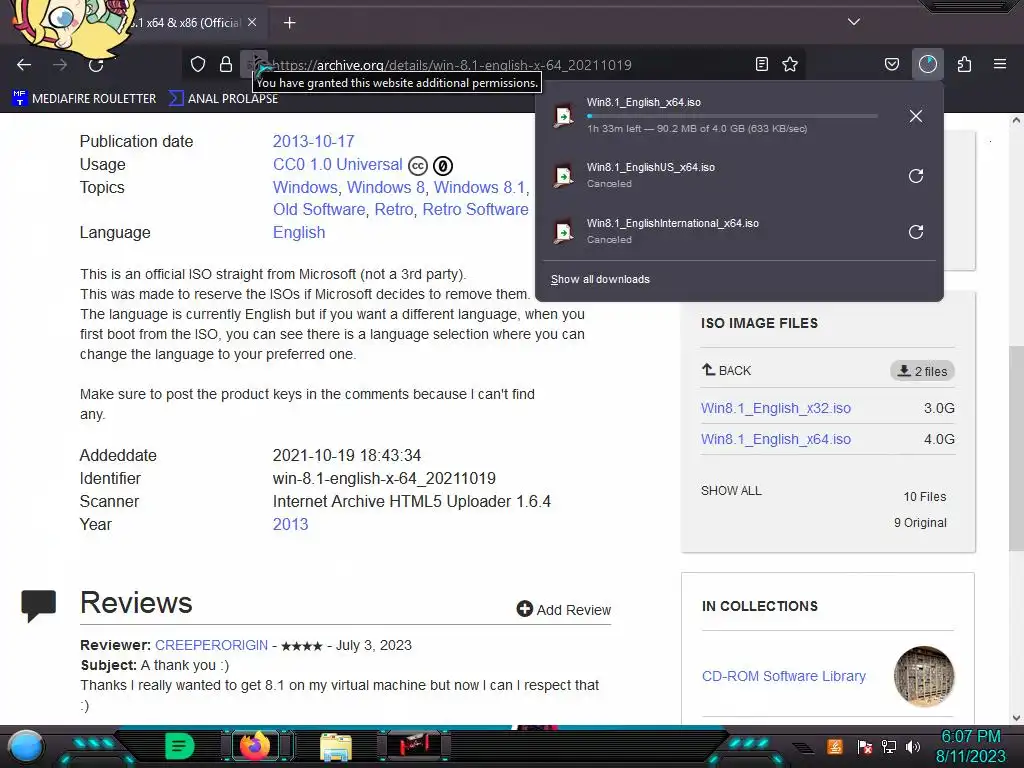Click the Reviews speech bubble icon
The height and width of the screenshot is (768, 1024).
pyautogui.click(x=39, y=605)
